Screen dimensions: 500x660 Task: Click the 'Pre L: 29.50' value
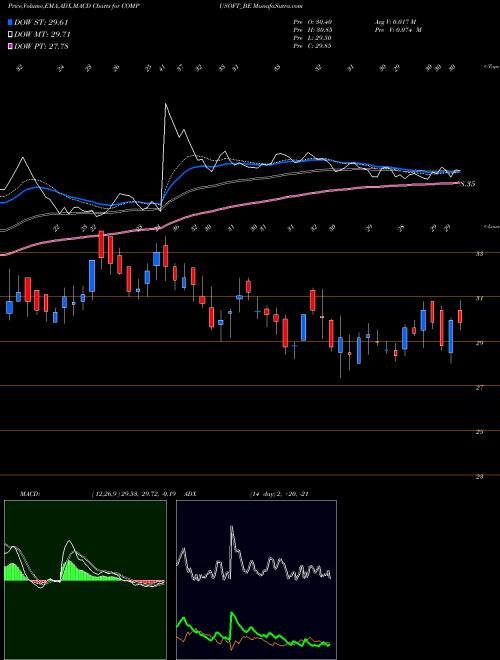point(313,38)
